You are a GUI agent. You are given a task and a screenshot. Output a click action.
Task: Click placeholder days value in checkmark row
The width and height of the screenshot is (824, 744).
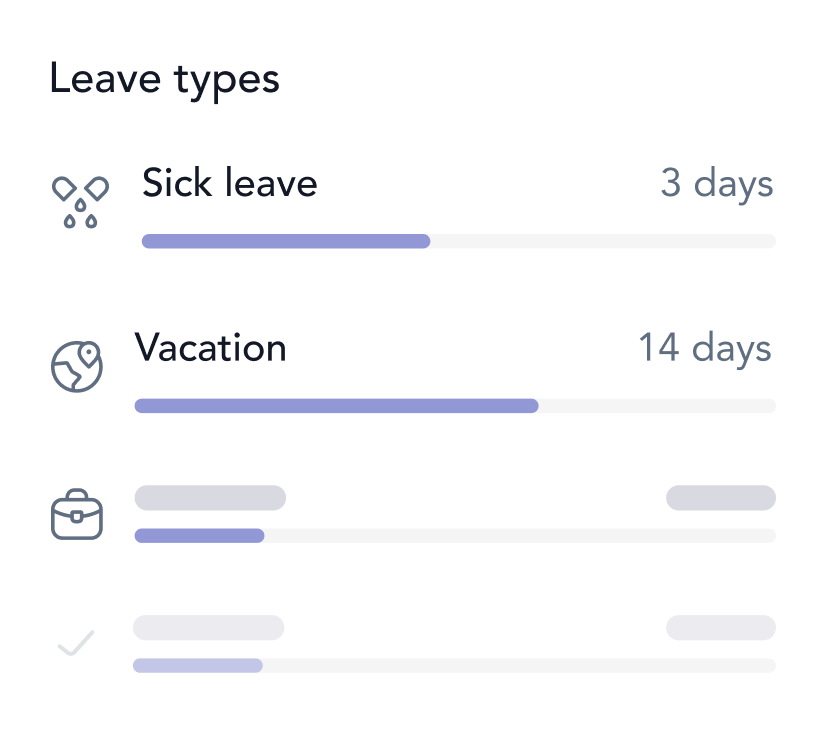pyautogui.click(x=721, y=627)
